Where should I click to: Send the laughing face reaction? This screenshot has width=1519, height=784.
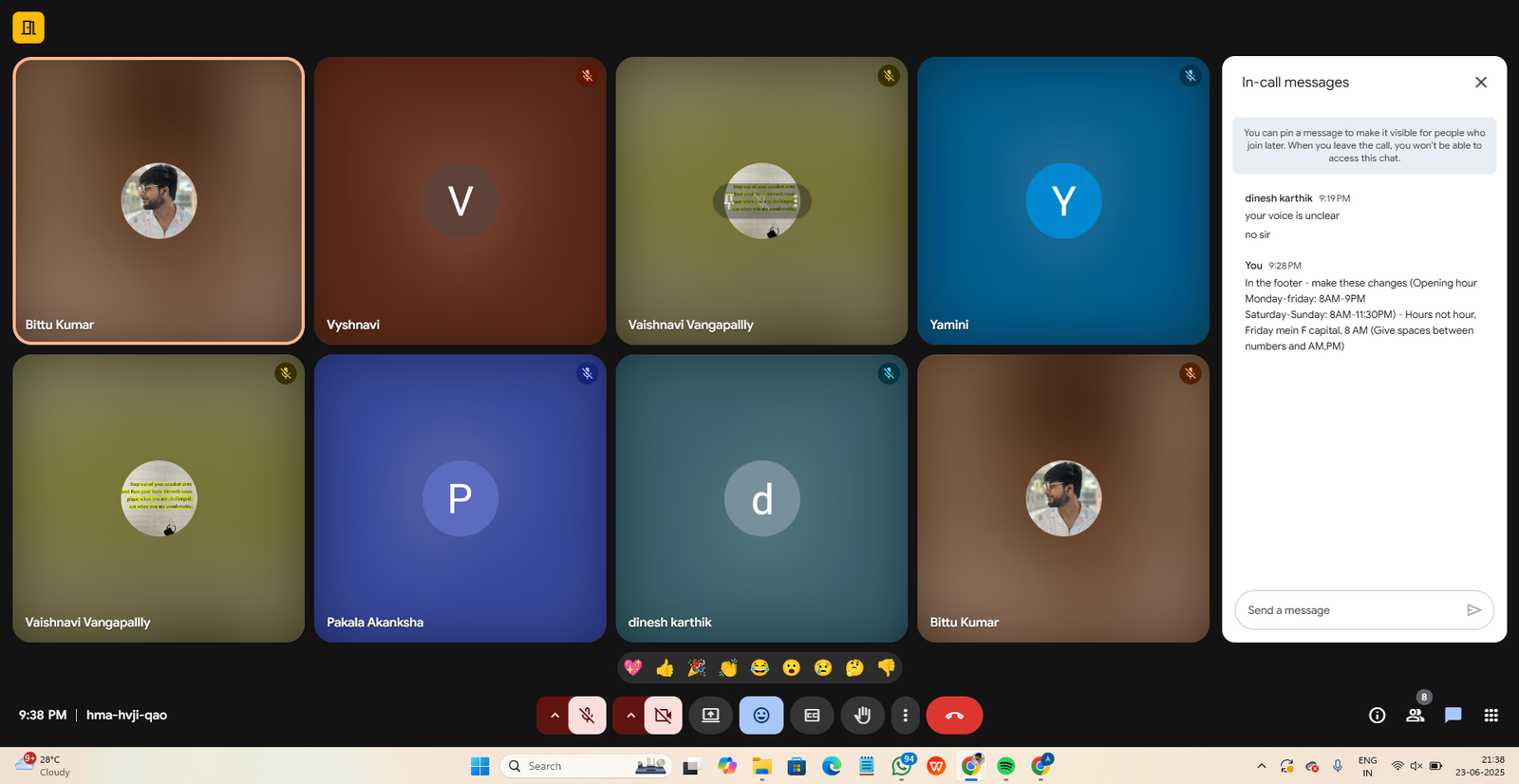coord(759,668)
